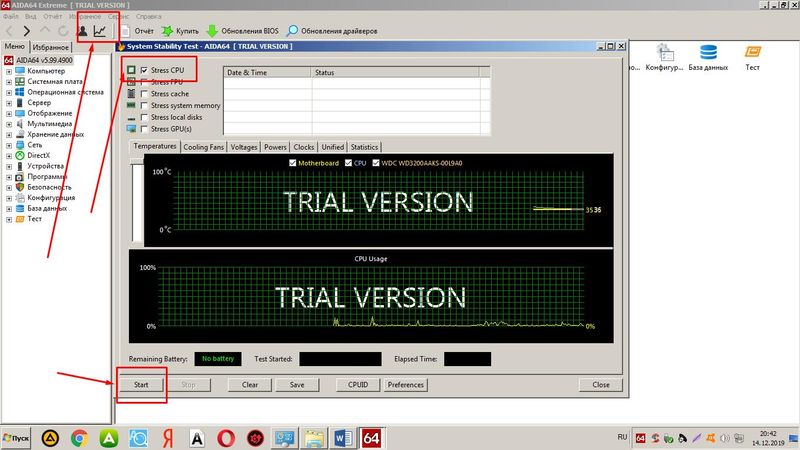Image resolution: width=800 pixels, height=450 pixels.
Task: Open the Избранное sidebar tab
Action: pyautogui.click(x=51, y=47)
